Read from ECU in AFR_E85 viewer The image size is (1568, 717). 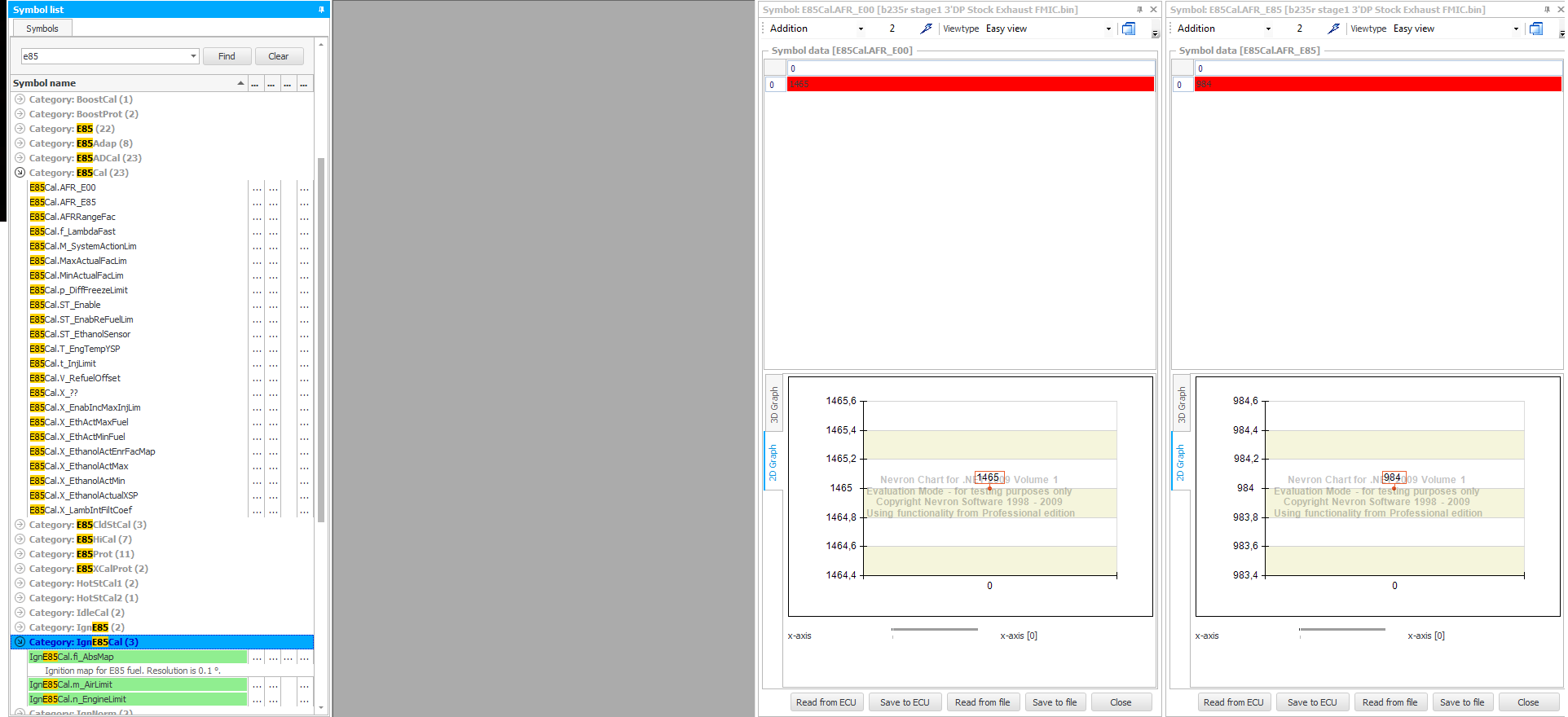(1233, 702)
